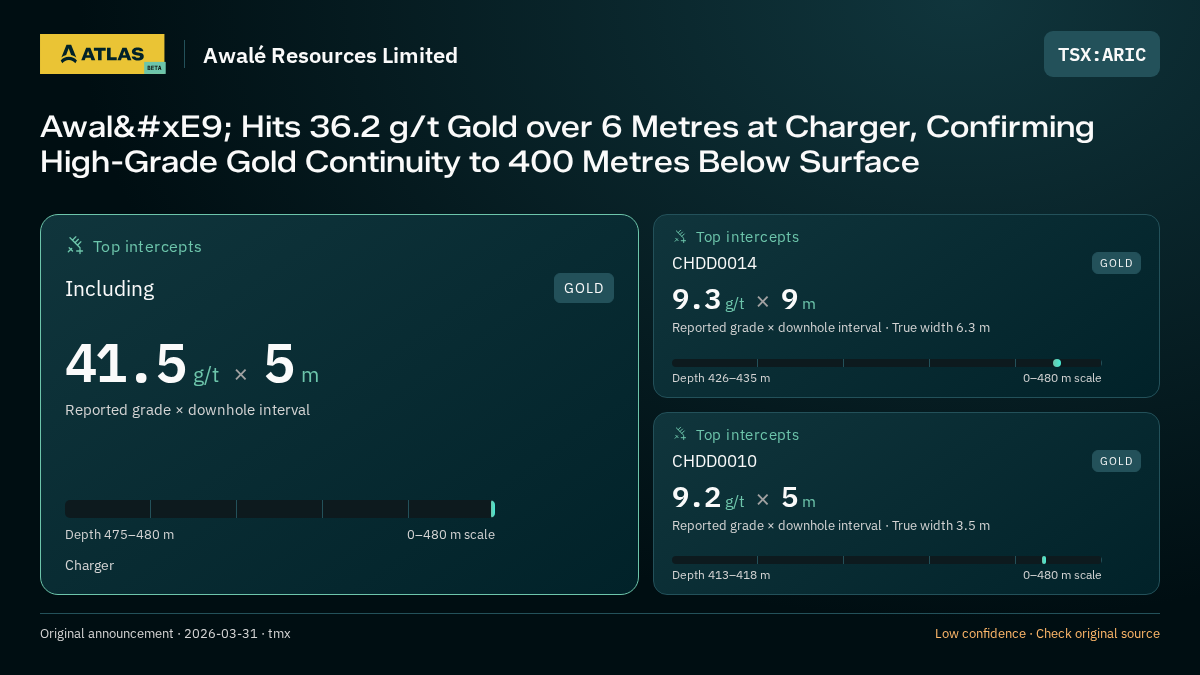
Task: Click 'Original announcement · 2026-03-31 · tmx' footer
Action: 165,633
